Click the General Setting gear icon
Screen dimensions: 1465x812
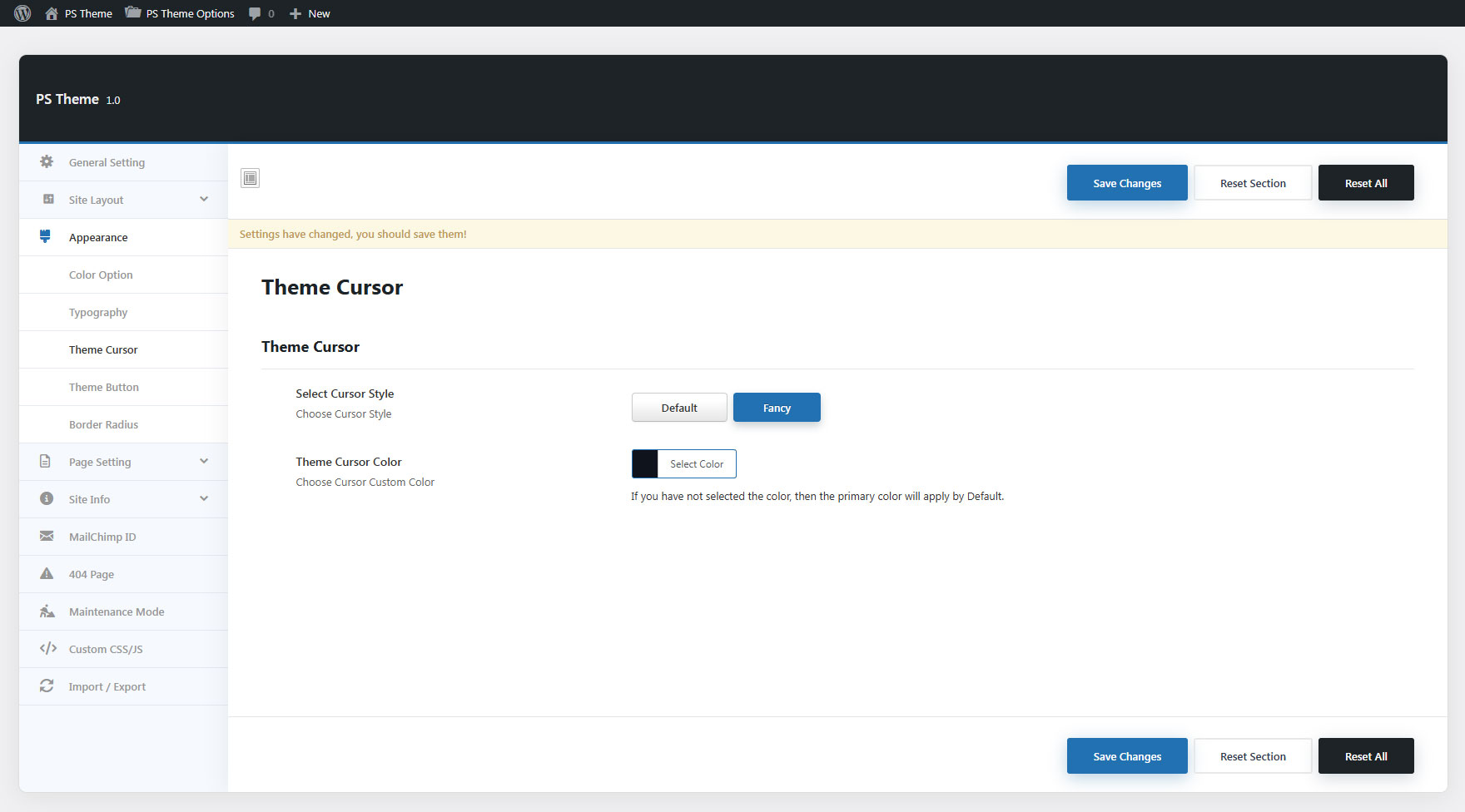(x=47, y=162)
